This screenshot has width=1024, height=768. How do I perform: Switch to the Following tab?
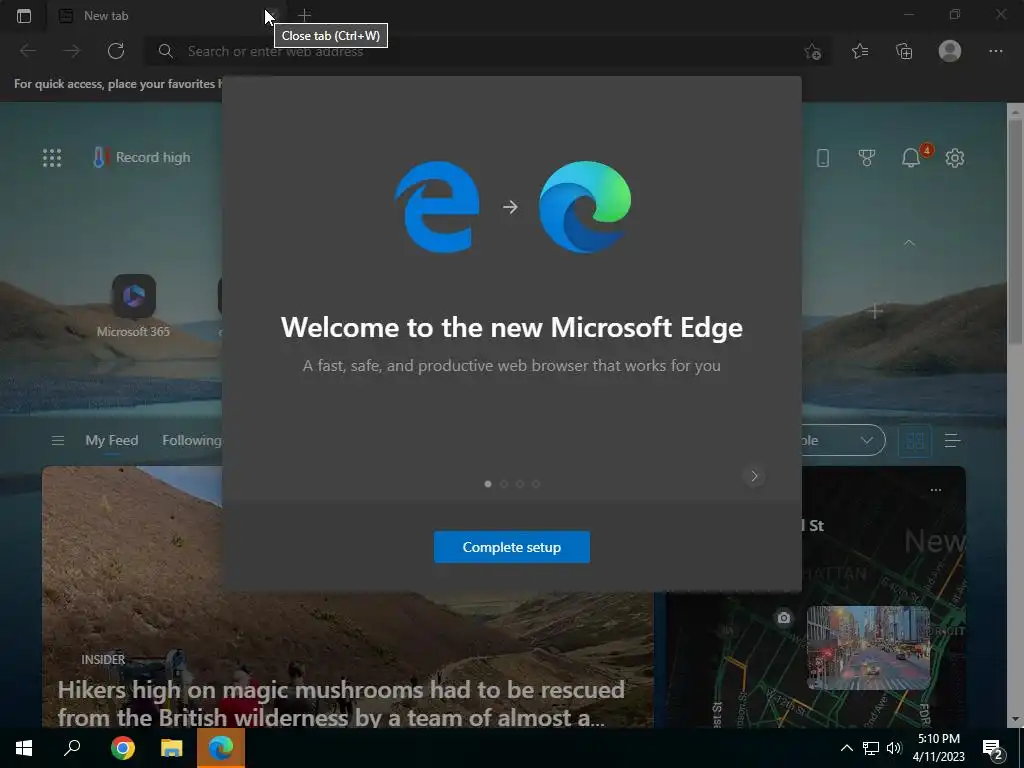(191, 440)
